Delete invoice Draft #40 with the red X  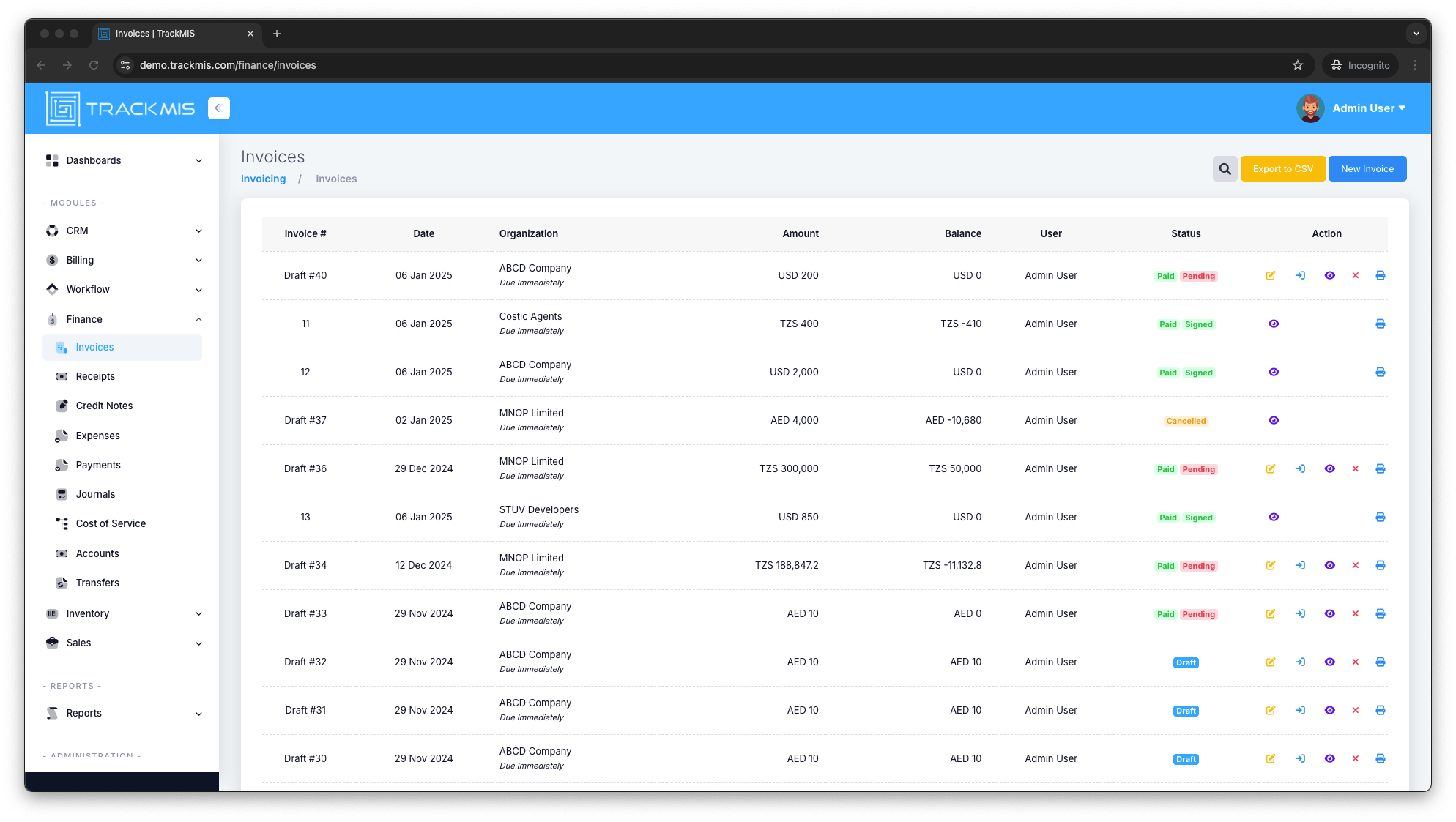[1356, 275]
